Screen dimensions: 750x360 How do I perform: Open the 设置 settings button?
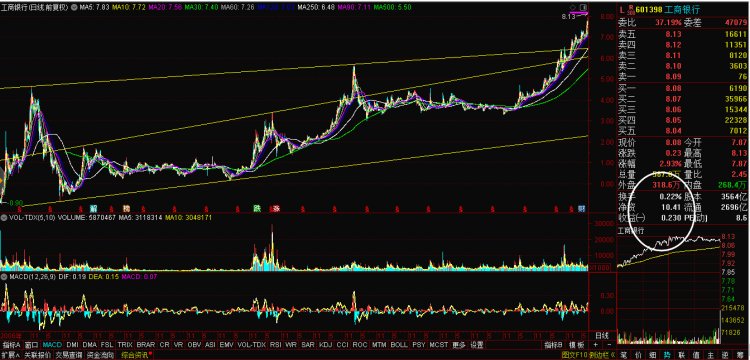[477, 344]
